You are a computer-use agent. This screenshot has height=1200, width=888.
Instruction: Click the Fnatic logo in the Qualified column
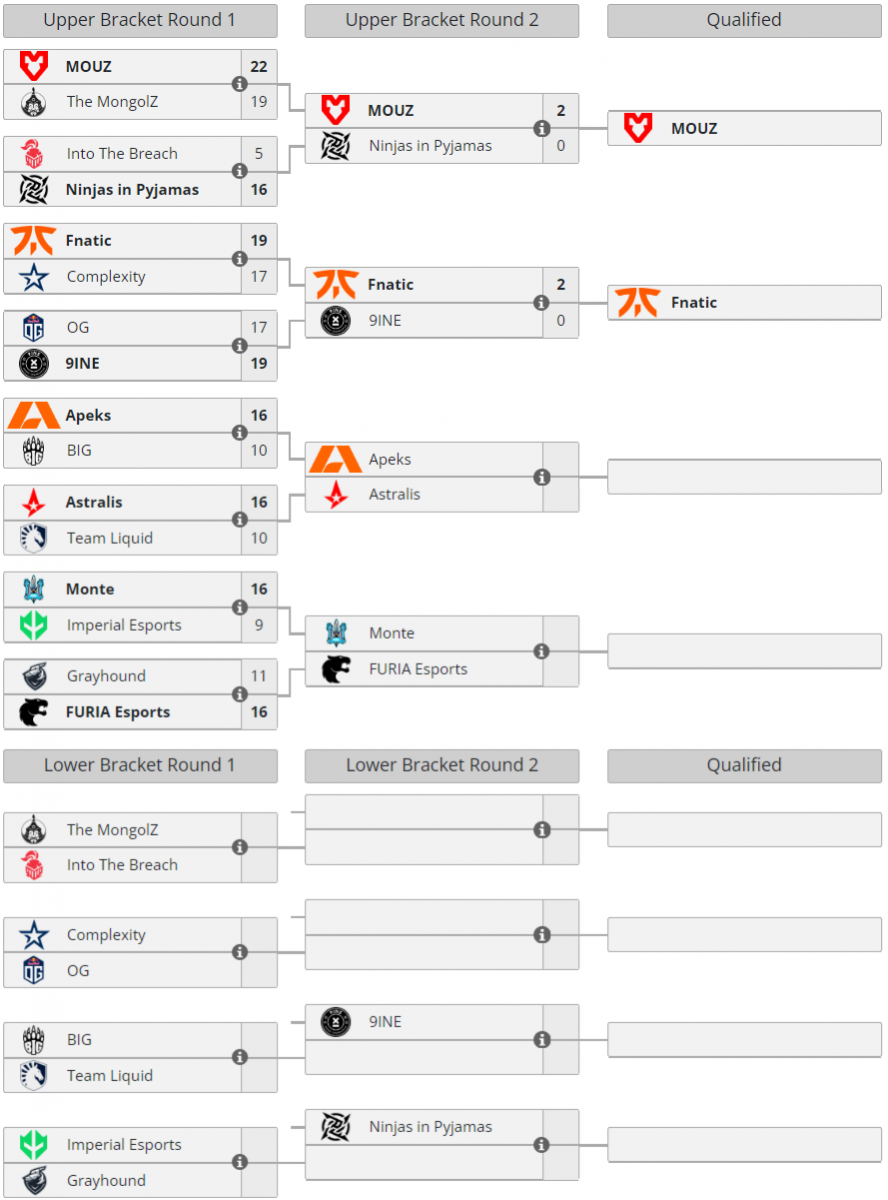tap(637, 302)
